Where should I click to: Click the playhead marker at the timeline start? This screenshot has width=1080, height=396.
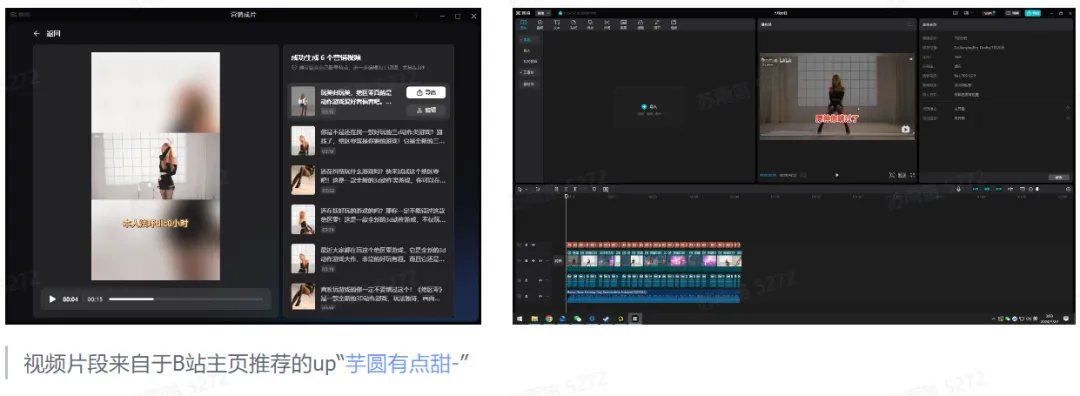click(x=567, y=196)
